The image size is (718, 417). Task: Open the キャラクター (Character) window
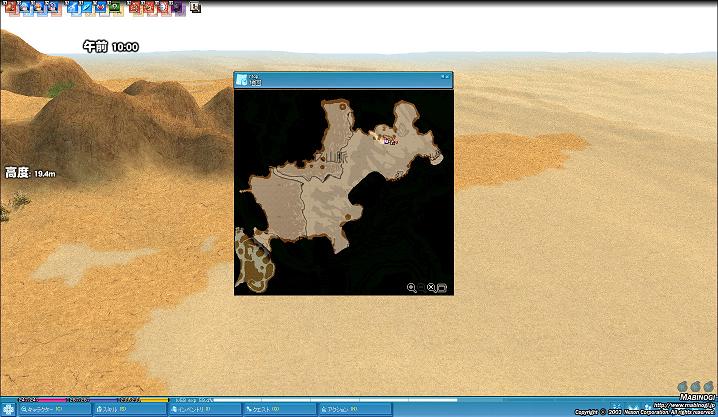coord(54,409)
